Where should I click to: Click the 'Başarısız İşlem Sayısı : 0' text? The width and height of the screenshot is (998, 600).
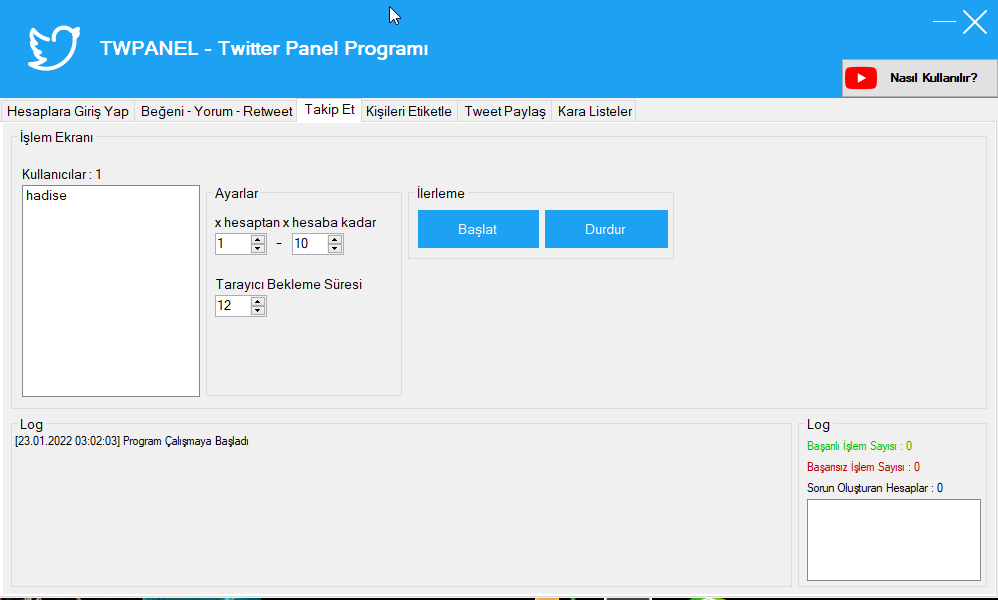[x=863, y=467]
